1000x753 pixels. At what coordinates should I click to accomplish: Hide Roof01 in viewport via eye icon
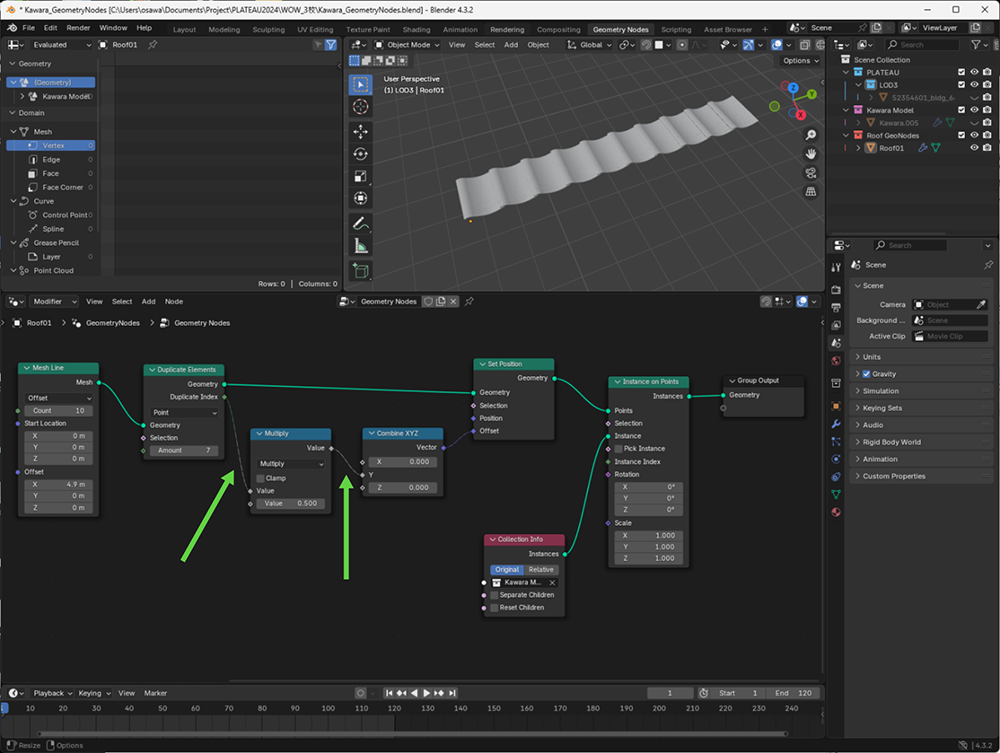(x=974, y=148)
